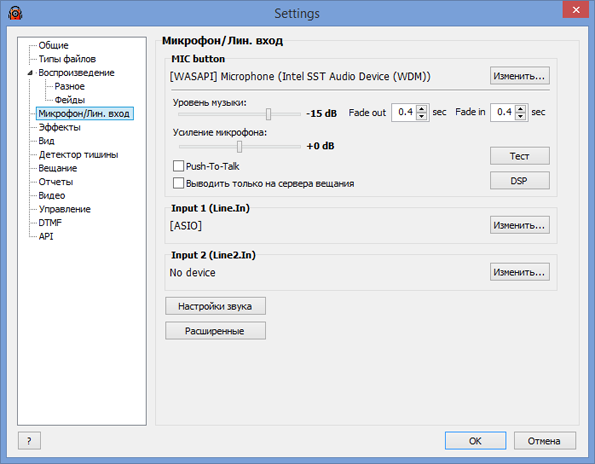Collapse the Воспроизведение tree node
595x464 pixels.
point(30,73)
